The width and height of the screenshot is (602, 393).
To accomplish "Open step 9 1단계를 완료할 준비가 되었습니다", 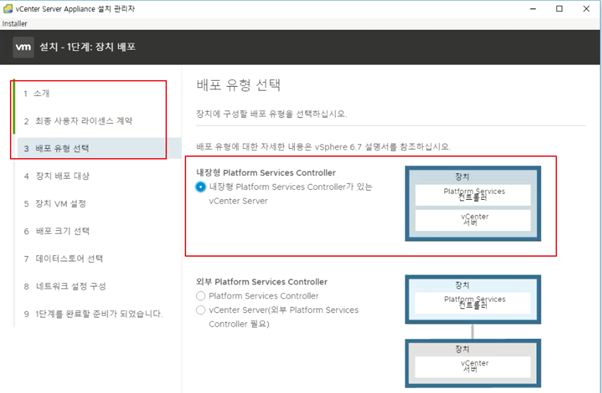I will 93,314.
